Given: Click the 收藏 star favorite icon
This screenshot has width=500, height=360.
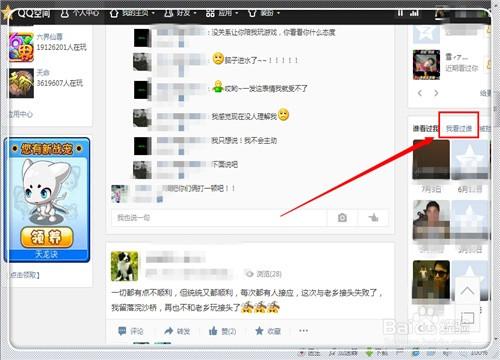Looking at the screenshot, I should point(259,331).
